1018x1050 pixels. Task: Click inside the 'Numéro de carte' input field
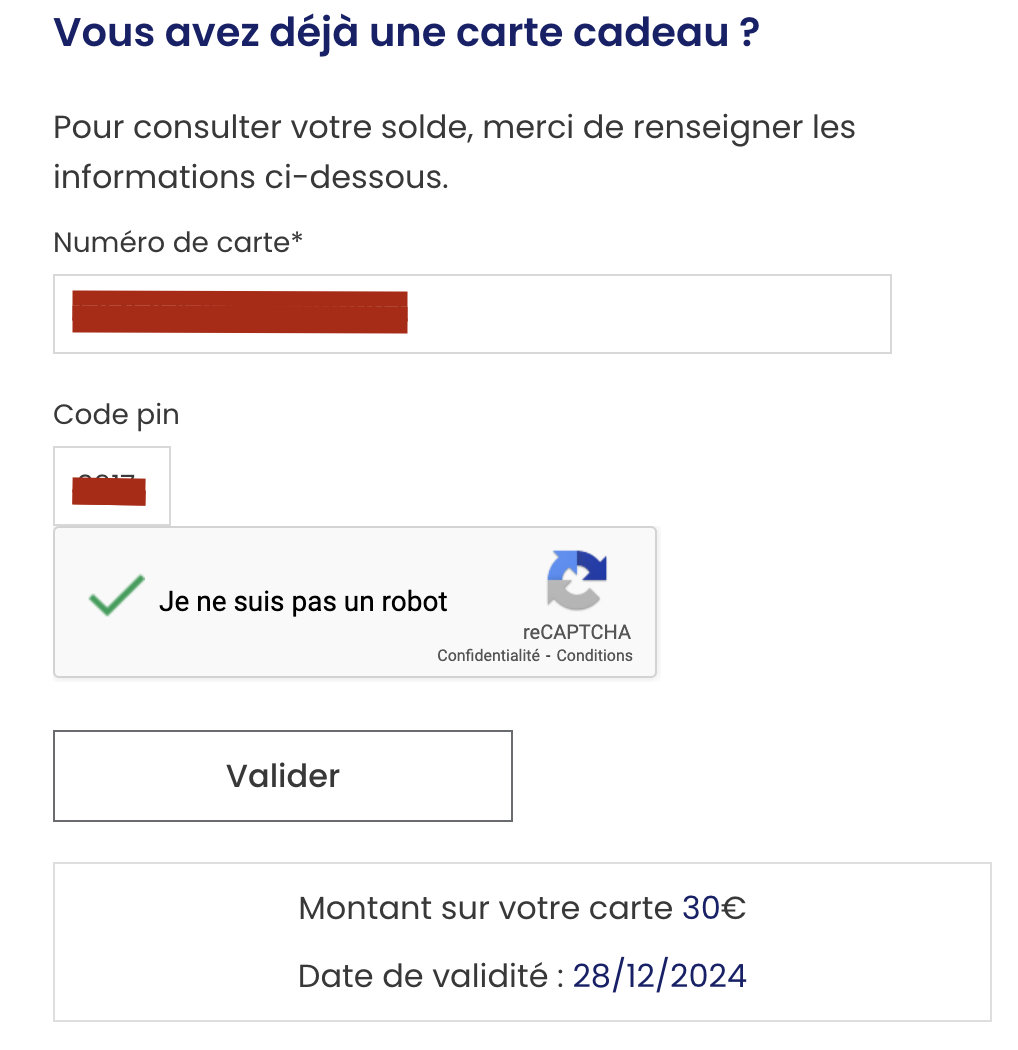(472, 313)
